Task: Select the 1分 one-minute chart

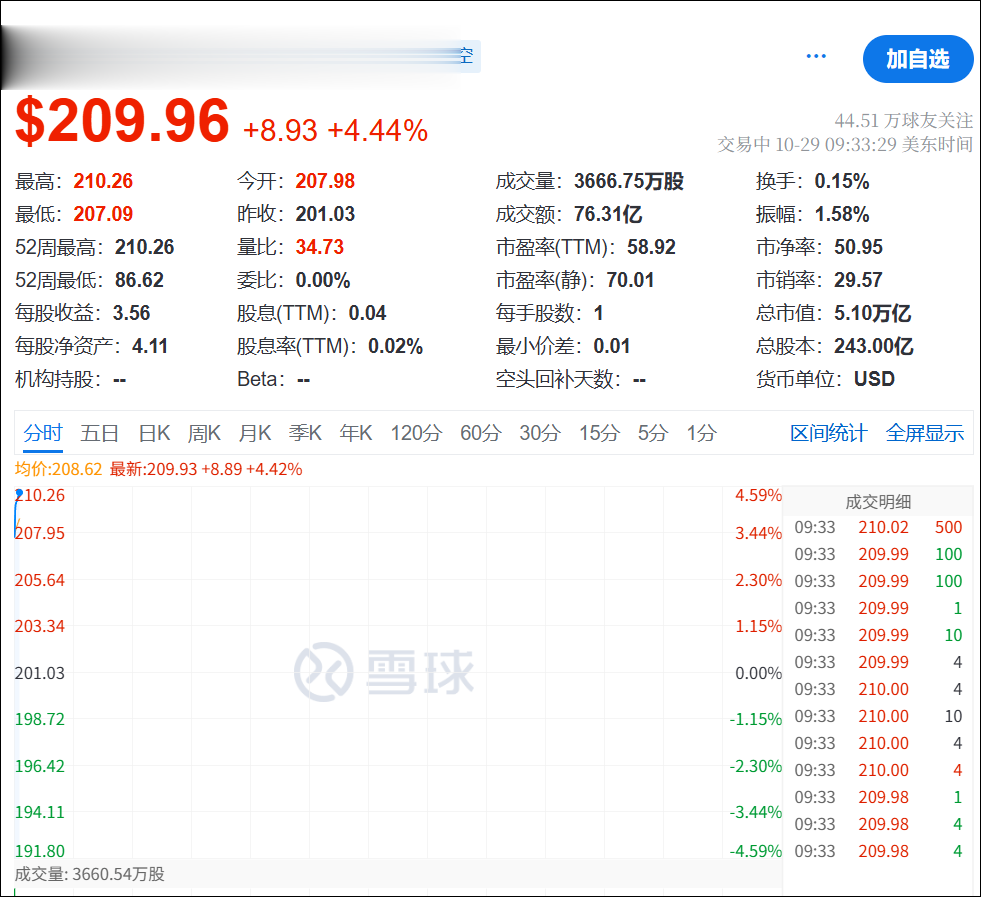Action: (698, 433)
